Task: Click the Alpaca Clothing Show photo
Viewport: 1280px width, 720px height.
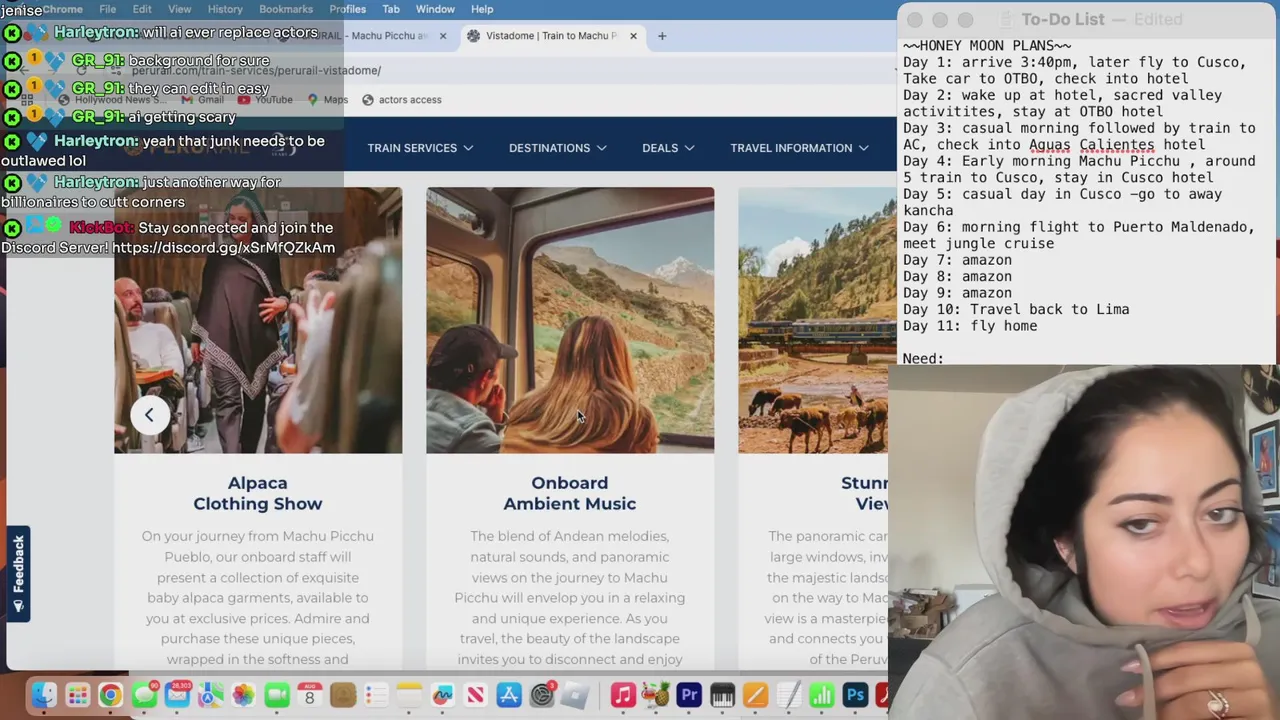Action: click(x=258, y=320)
